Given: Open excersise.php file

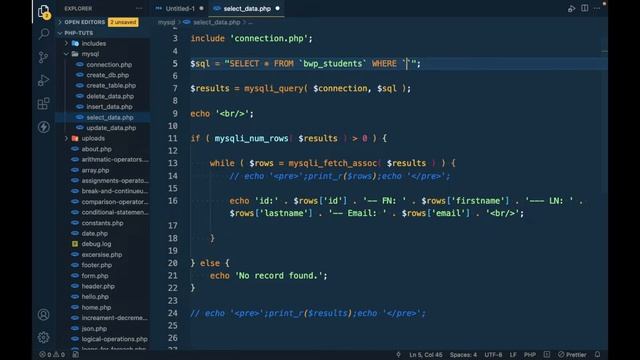Looking at the screenshot, I should pyautogui.click(x=102, y=254).
